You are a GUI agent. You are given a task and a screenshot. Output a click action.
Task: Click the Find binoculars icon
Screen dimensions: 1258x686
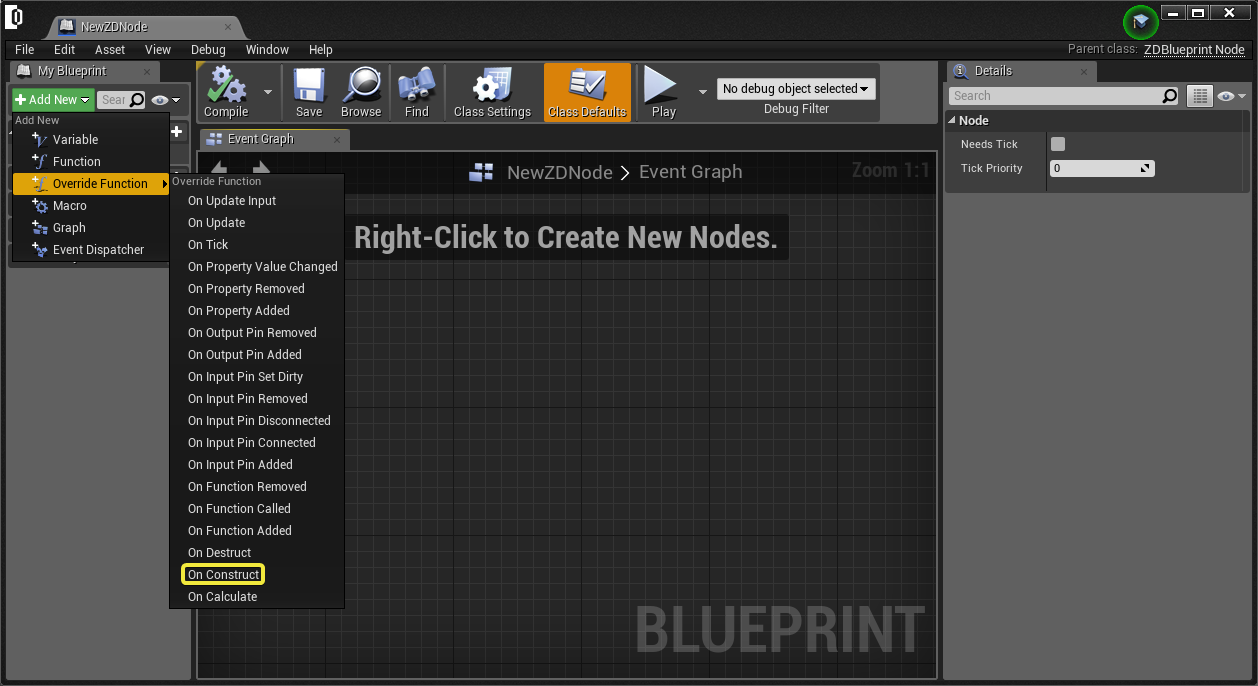pos(417,92)
